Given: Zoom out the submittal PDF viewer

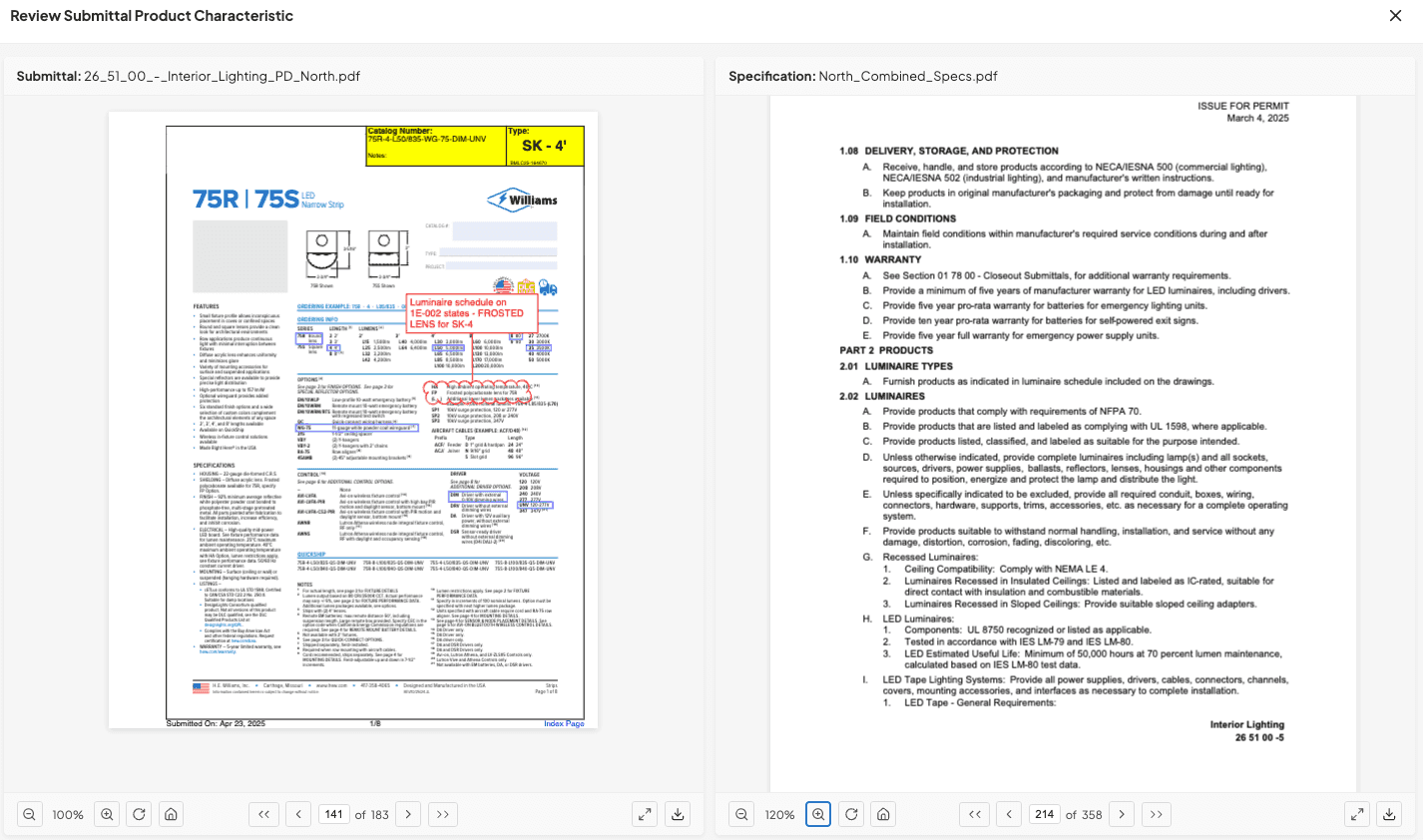Looking at the screenshot, I should point(30,814).
